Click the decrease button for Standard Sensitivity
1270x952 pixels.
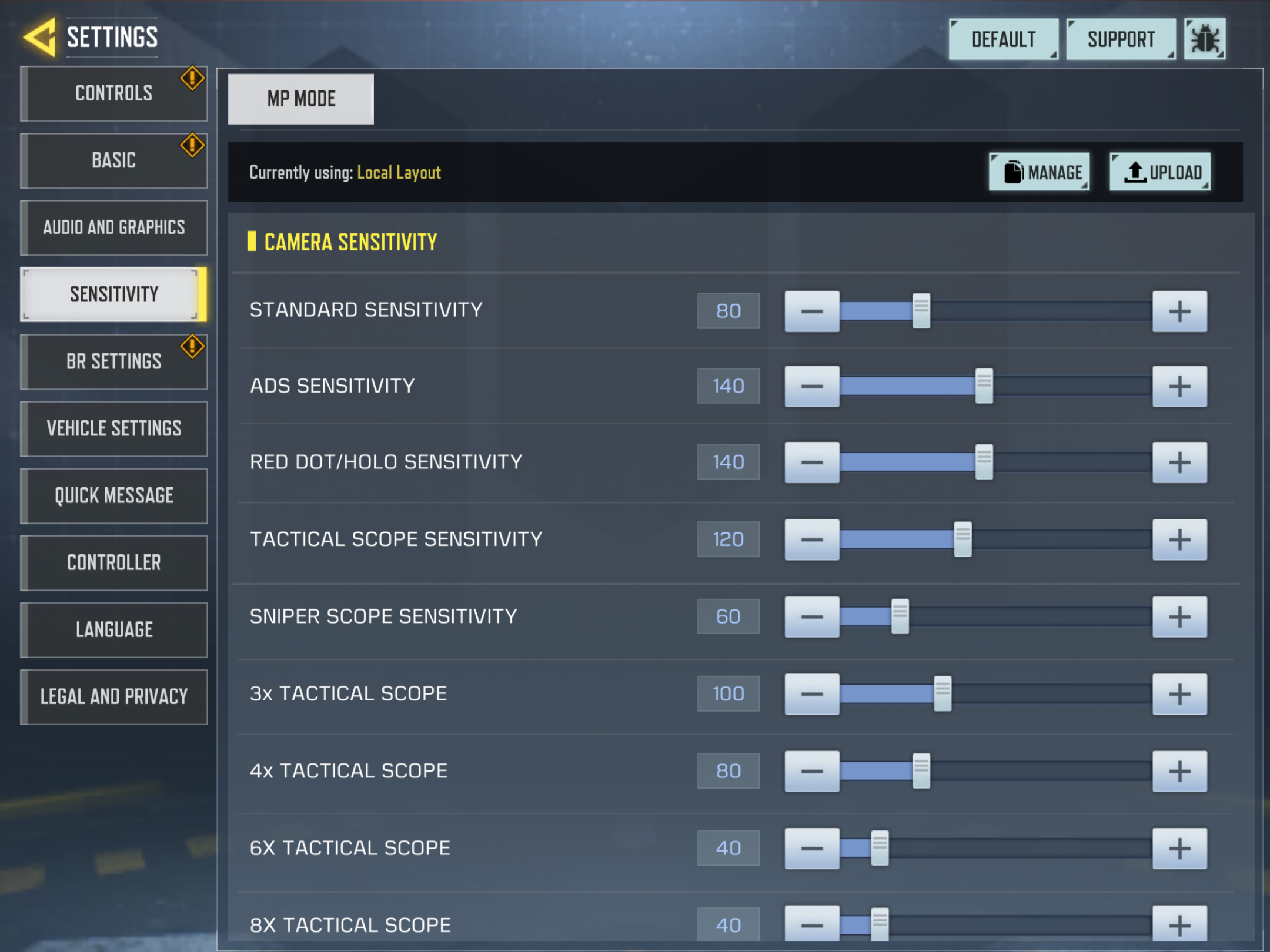811,311
